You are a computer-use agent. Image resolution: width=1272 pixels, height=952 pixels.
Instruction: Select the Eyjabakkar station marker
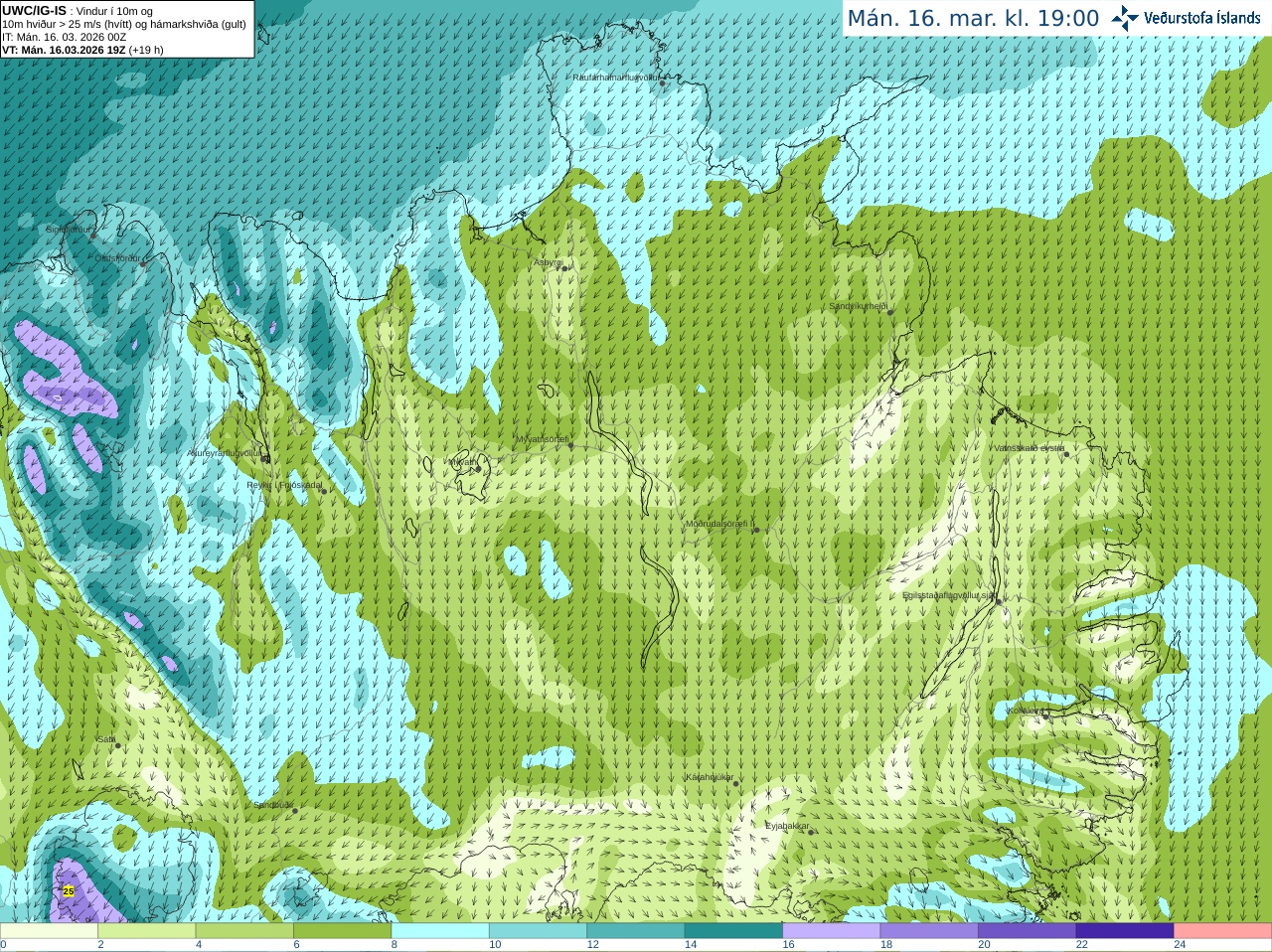coord(811,832)
